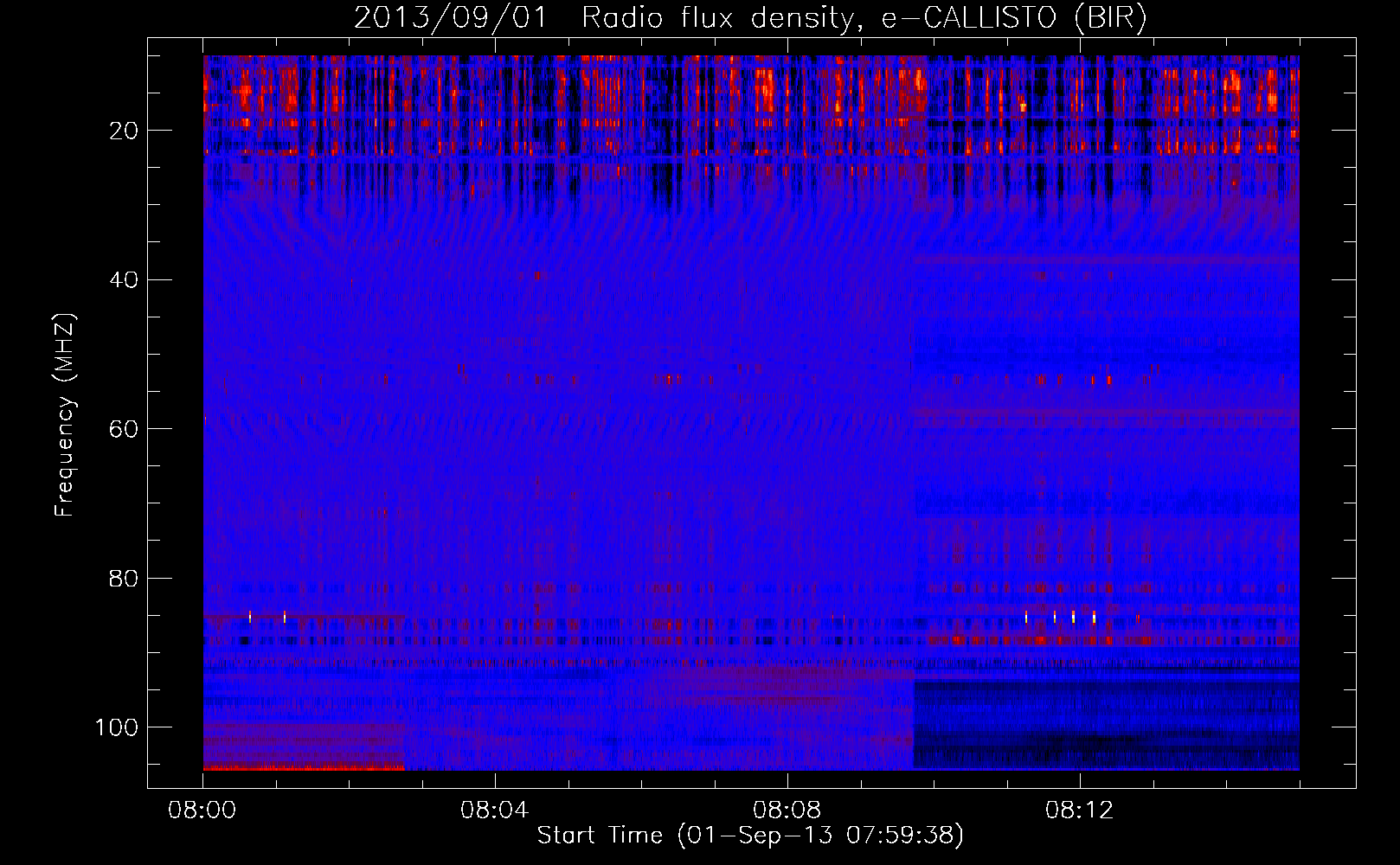
Task: Click the plot title '2013/09/01 Radio flux density, e-CALLISTO (BIR)'
Action: tap(750, 18)
